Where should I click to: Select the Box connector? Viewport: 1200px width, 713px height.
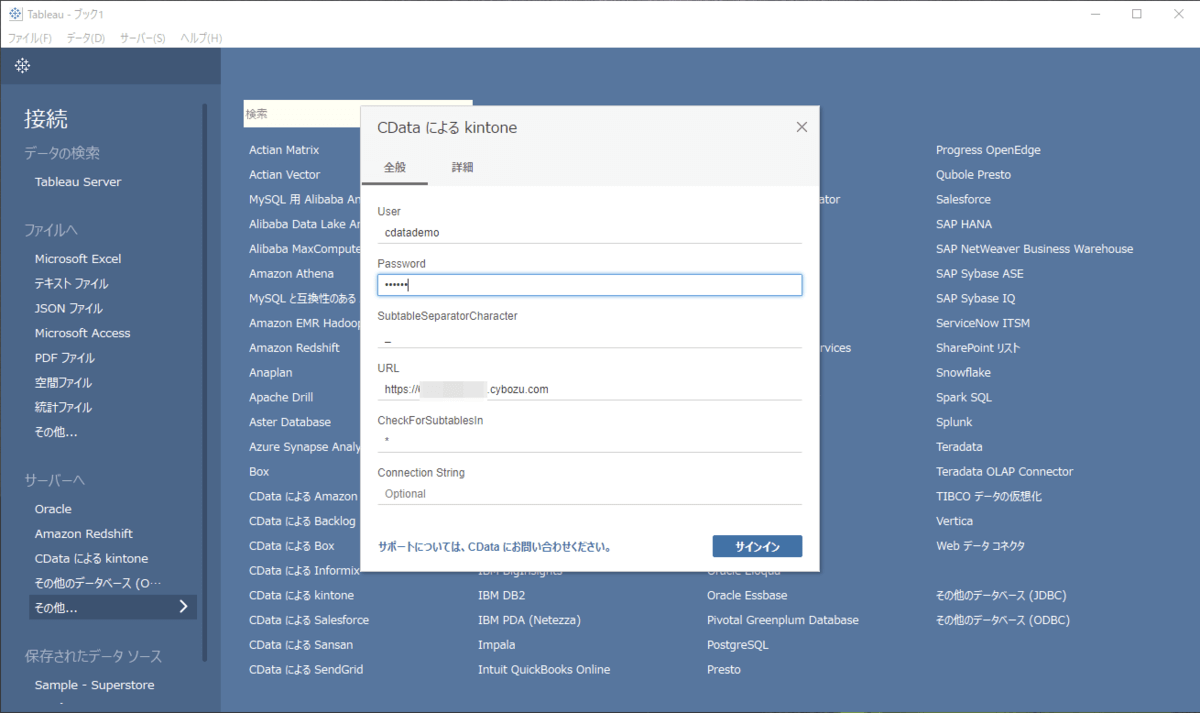click(x=259, y=472)
